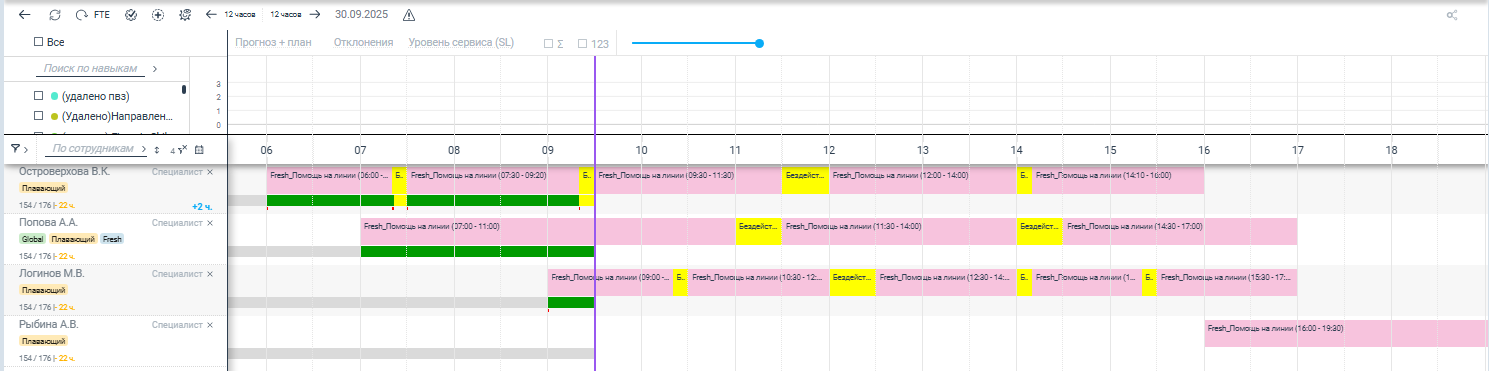This screenshot has height=371, width=1489.
Task: Remove Островерхова В.К. row with X
Action: [210, 172]
